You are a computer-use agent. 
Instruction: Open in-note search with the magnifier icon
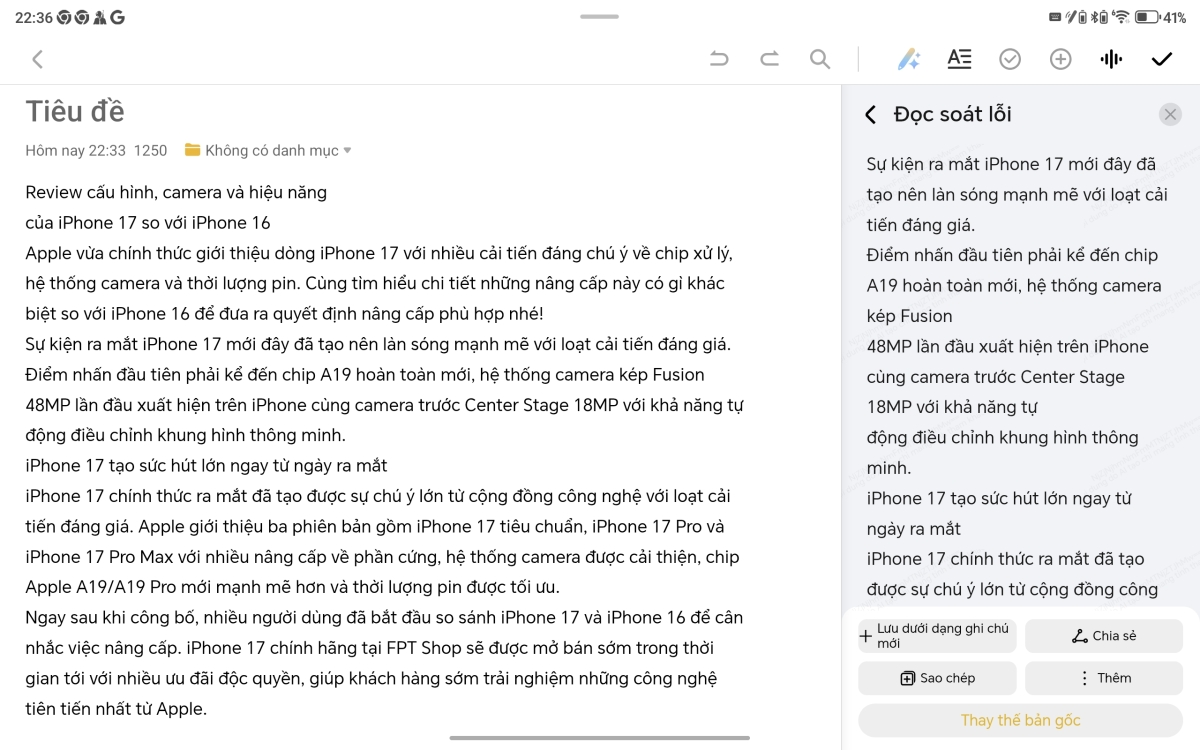tap(820, 59)
